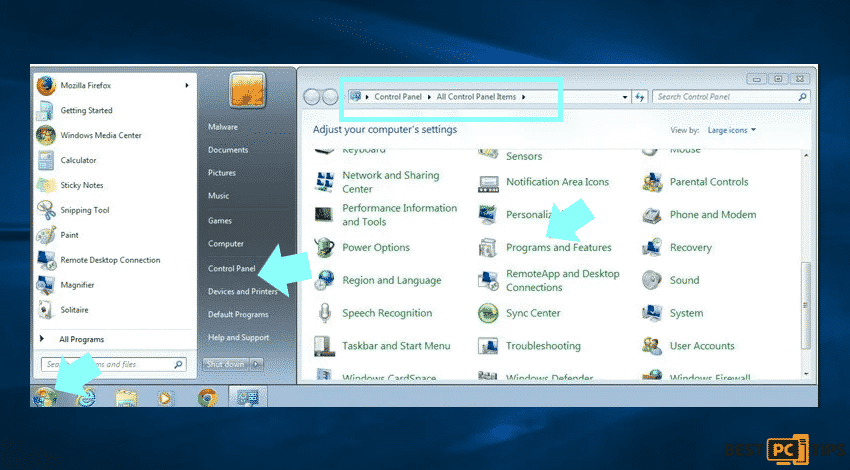The image size is (850, 470).
Task: Launch the Snipping Tool icon
Action: click(46, 210)
